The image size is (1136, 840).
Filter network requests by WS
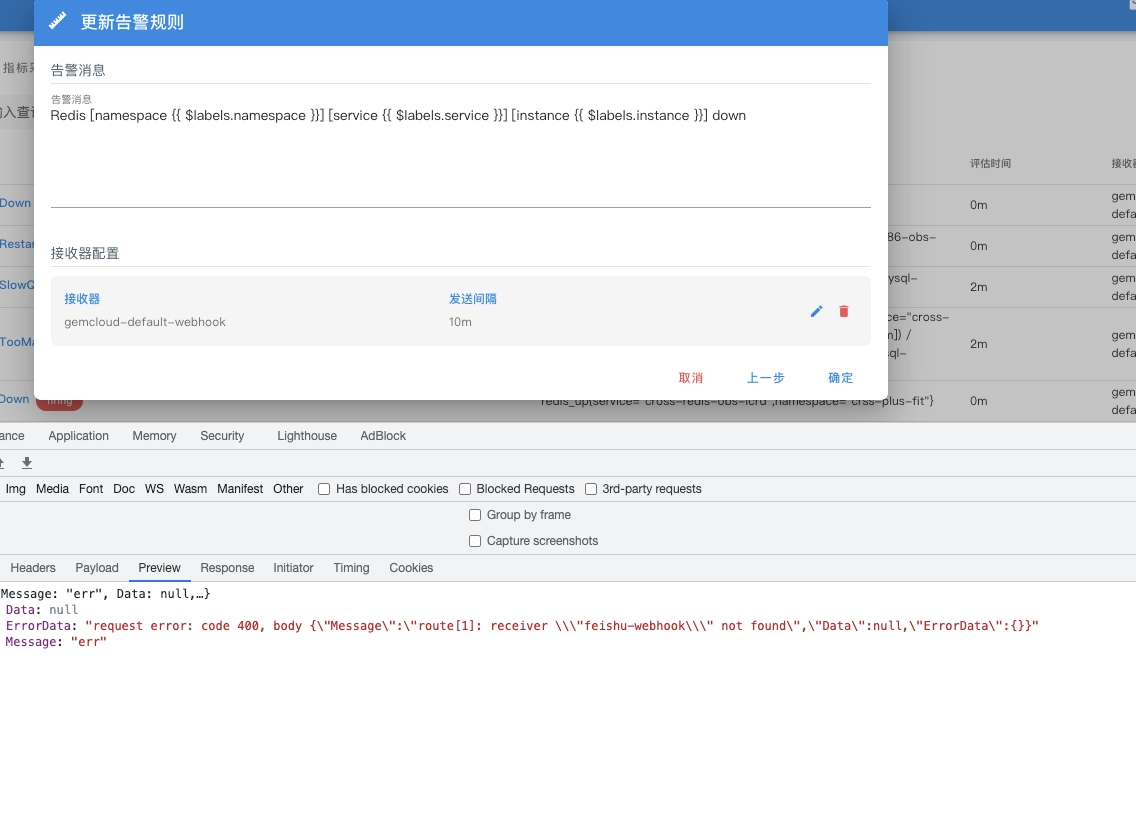(154, 489)
